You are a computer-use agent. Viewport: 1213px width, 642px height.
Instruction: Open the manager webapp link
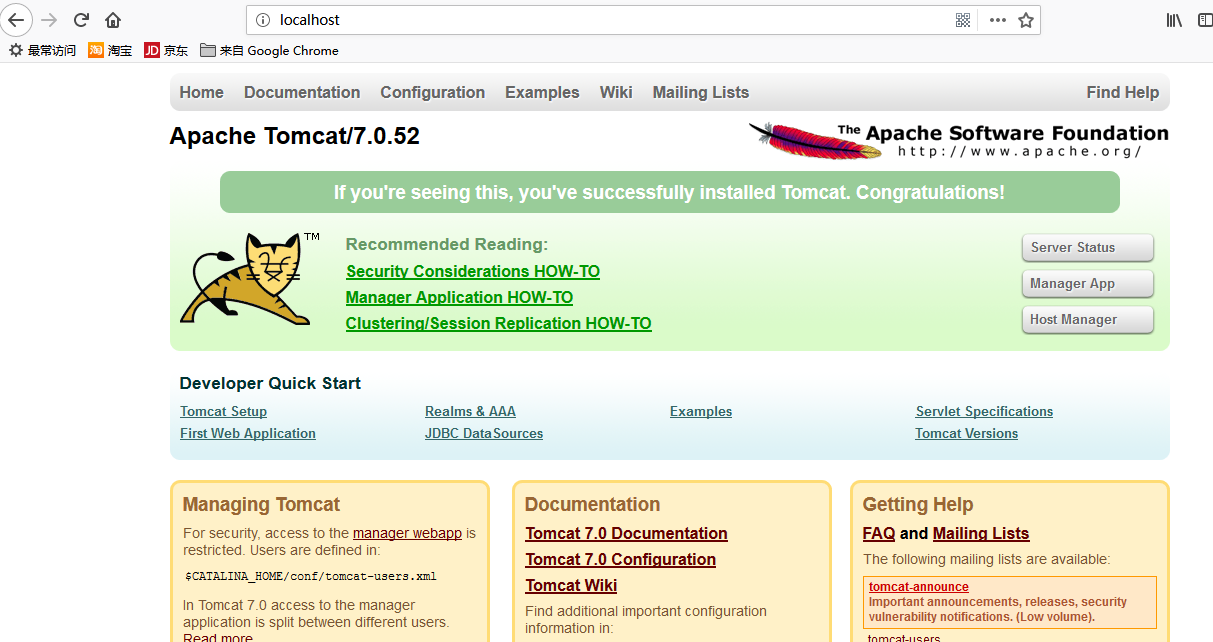(x=407, y=533)
